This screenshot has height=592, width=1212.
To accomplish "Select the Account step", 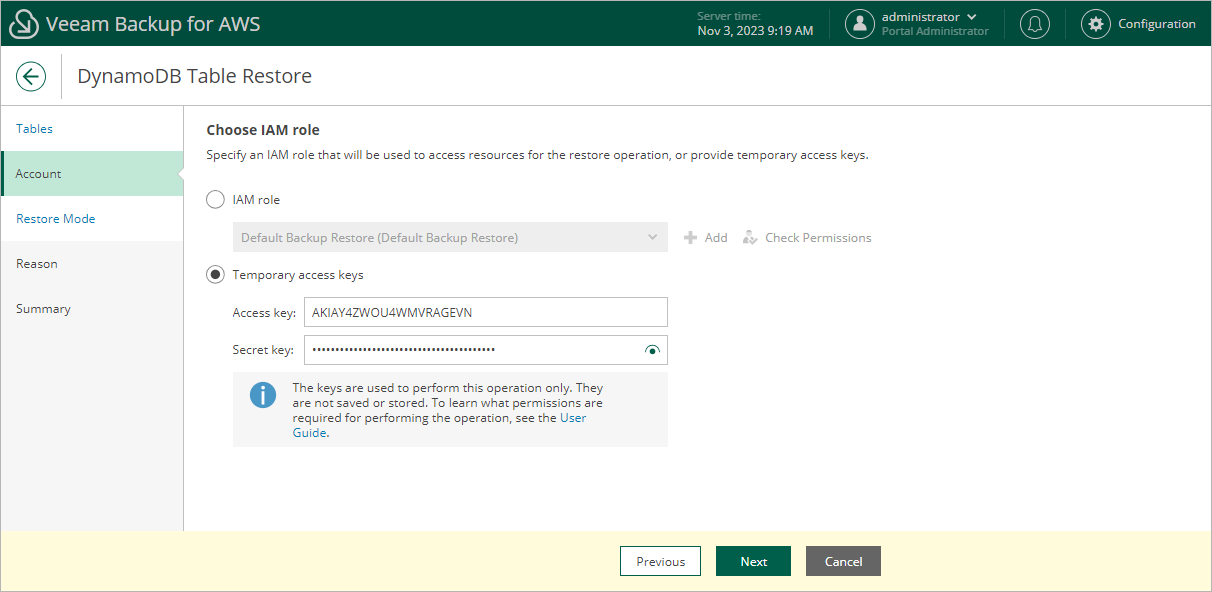I will pos(92,174).
